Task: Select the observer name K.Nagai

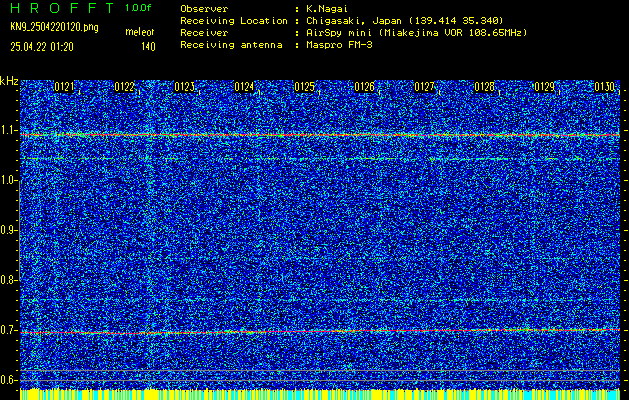Action: tap(327, 8)
